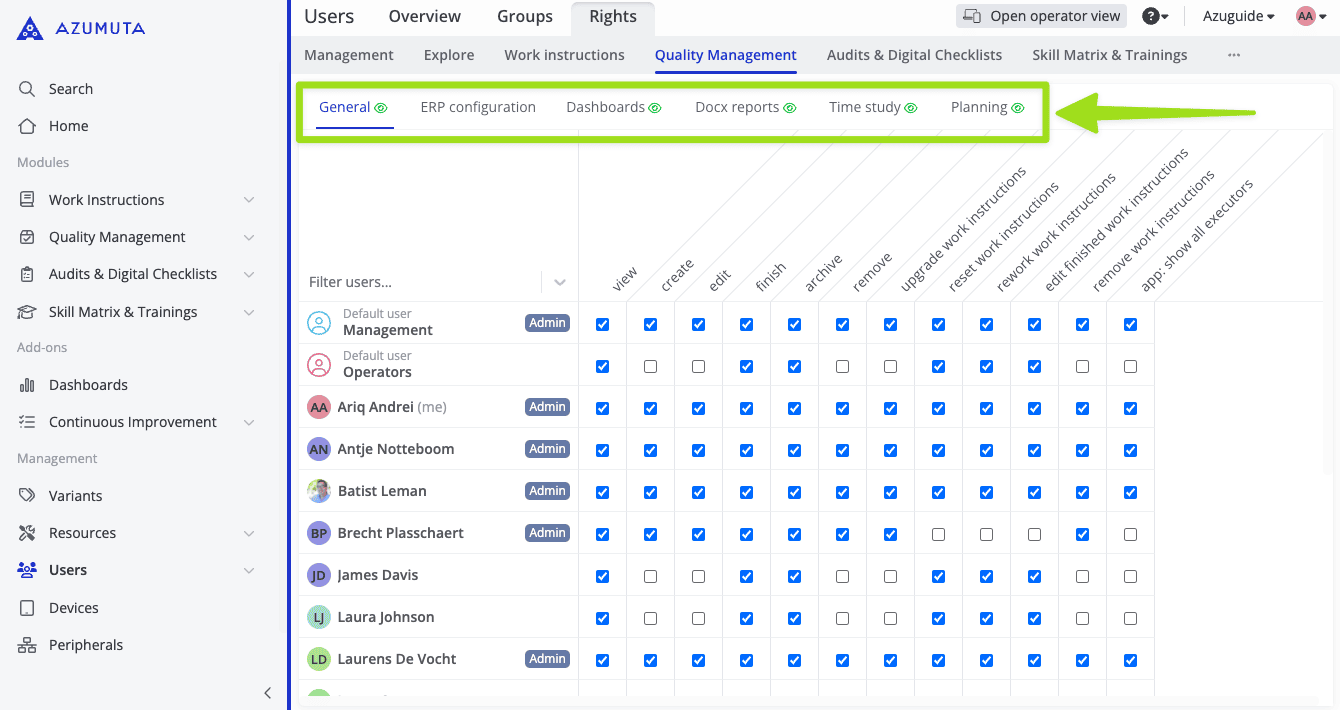Viewport: 1340px width, 710px height.
Task: Open the Filter users dropdown arrow
Action: (560, 282)
